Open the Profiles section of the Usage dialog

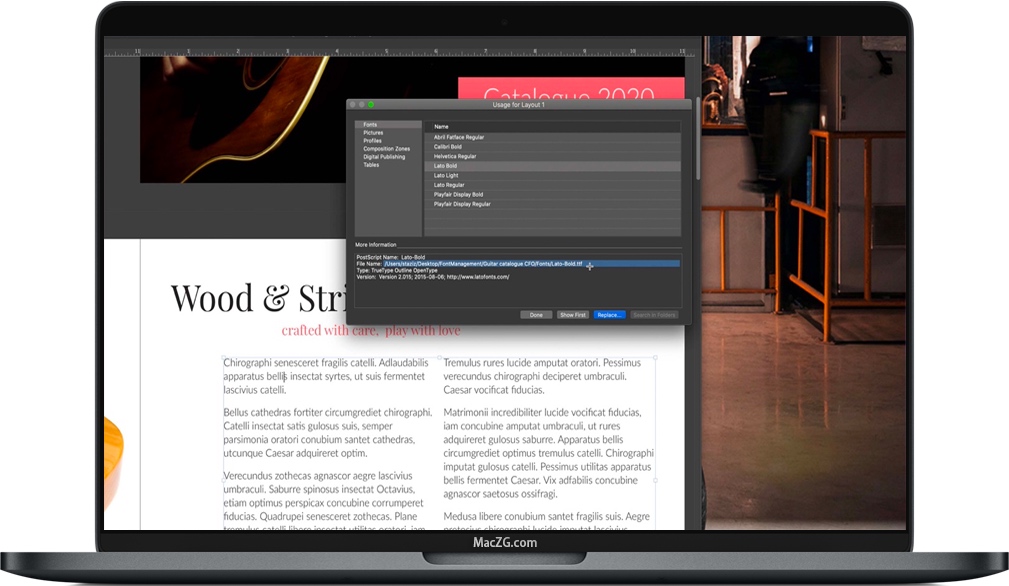pyautogui.click(x=373, y=141)
